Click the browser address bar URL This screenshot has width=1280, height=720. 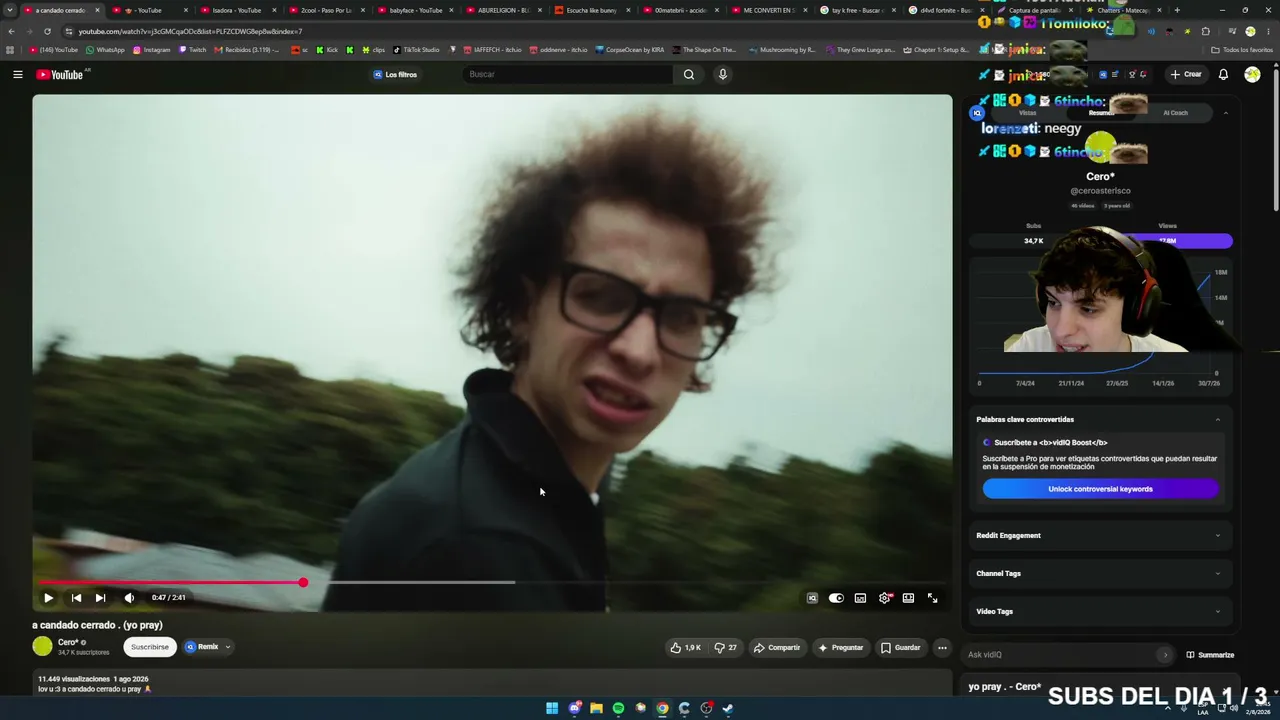(190, 31)
